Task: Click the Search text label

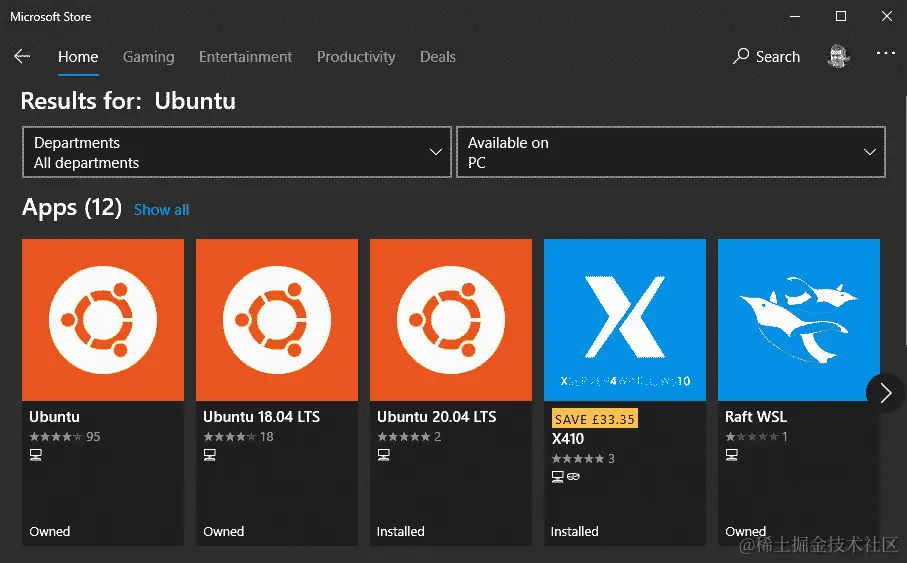Action: click(778, 57)
